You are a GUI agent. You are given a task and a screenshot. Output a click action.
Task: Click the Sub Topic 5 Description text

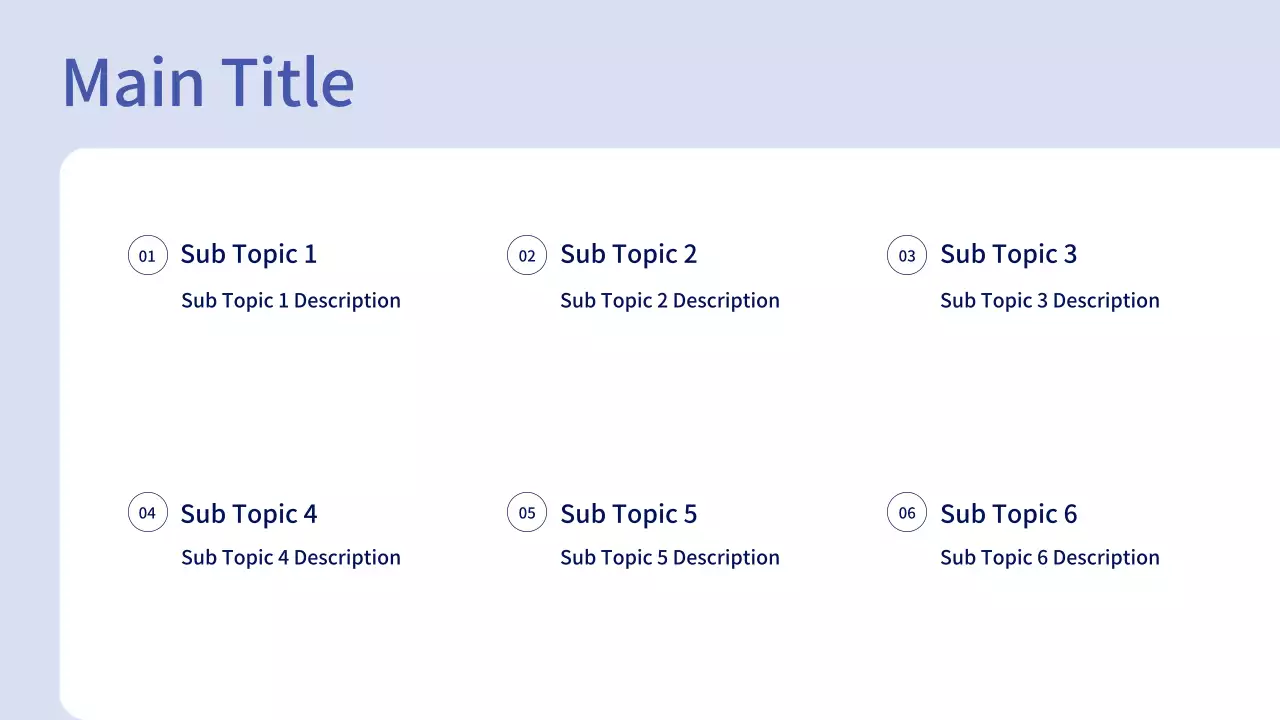pos(669,557)
